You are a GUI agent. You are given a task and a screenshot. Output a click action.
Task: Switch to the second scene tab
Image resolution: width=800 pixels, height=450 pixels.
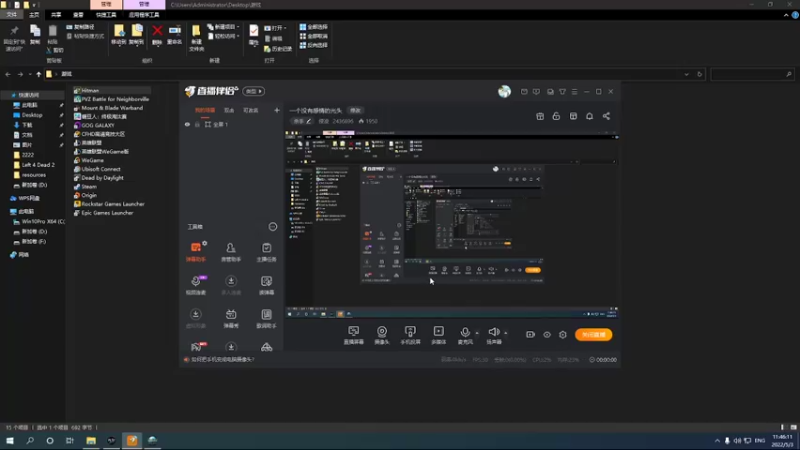pos(229,110)
